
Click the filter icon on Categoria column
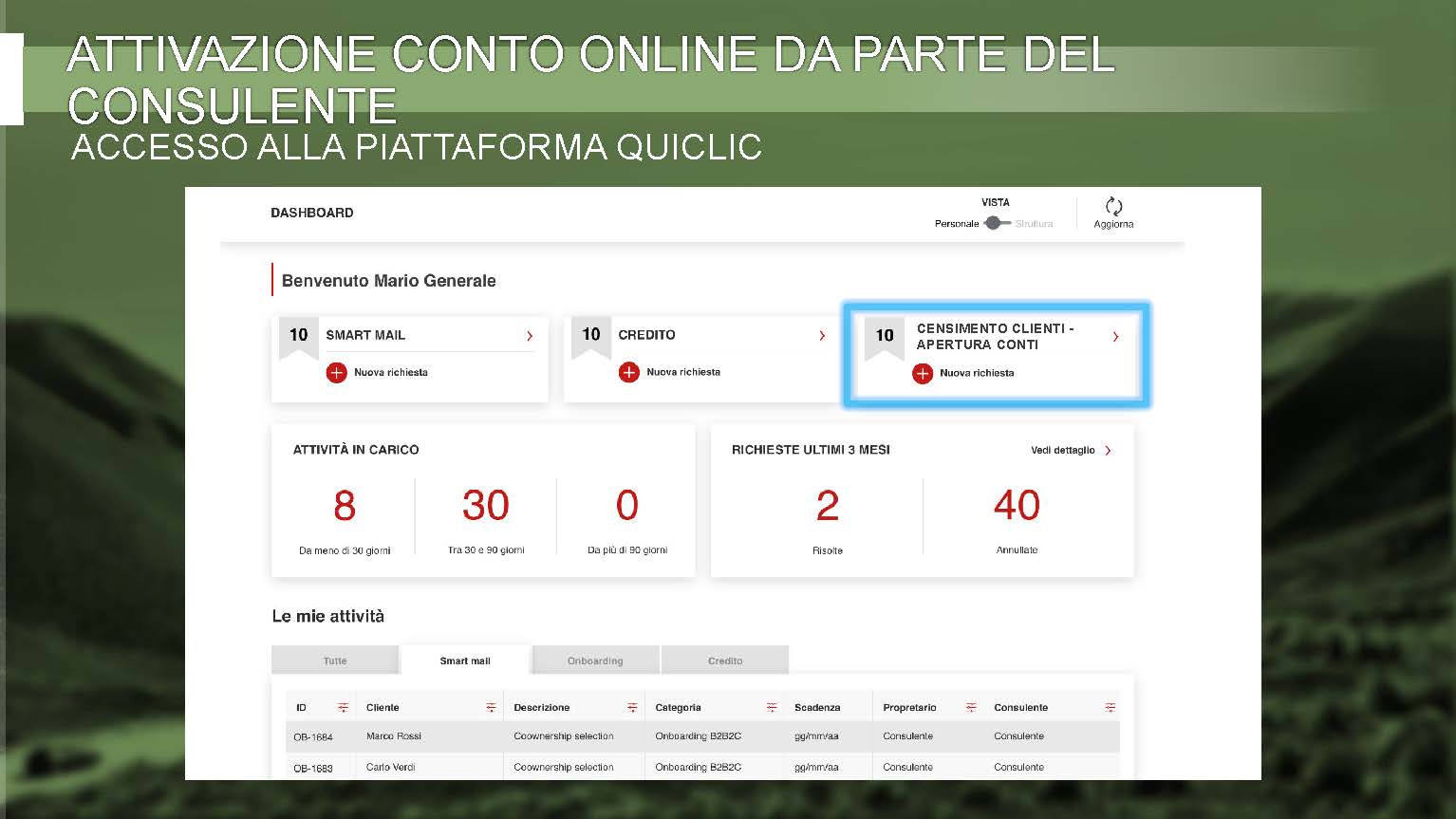click(x=772, y=708)
